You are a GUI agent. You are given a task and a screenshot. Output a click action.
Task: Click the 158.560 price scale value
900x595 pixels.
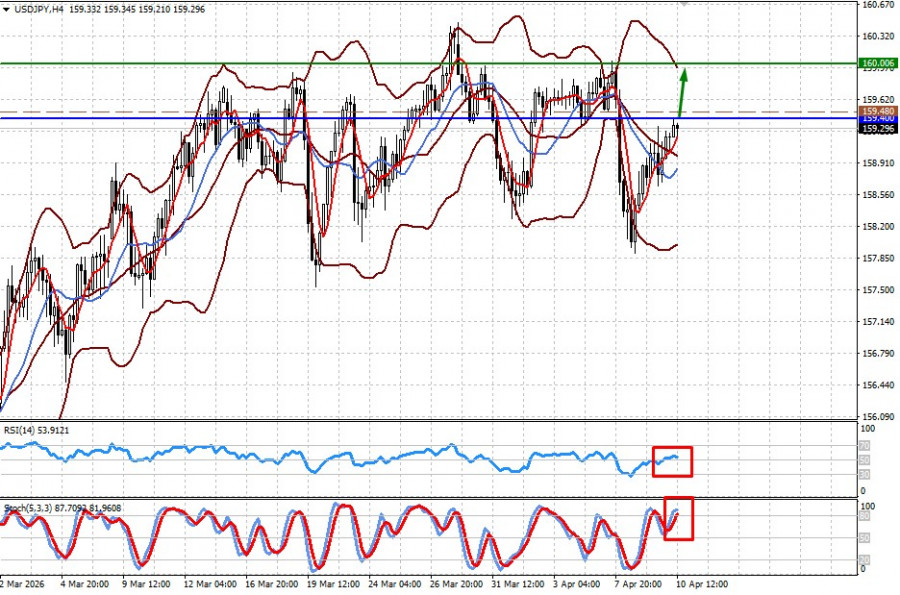tap(878, 195)
